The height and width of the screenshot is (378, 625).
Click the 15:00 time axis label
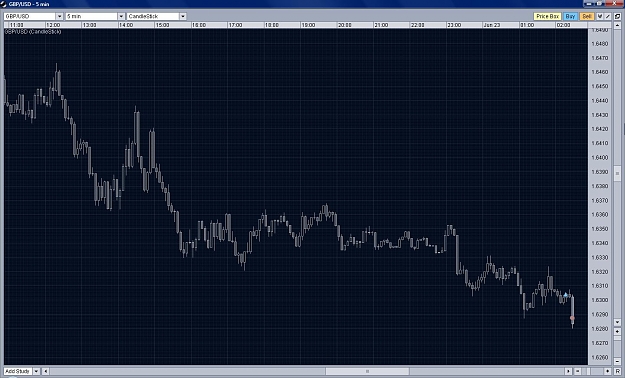(x=162, y=25)
